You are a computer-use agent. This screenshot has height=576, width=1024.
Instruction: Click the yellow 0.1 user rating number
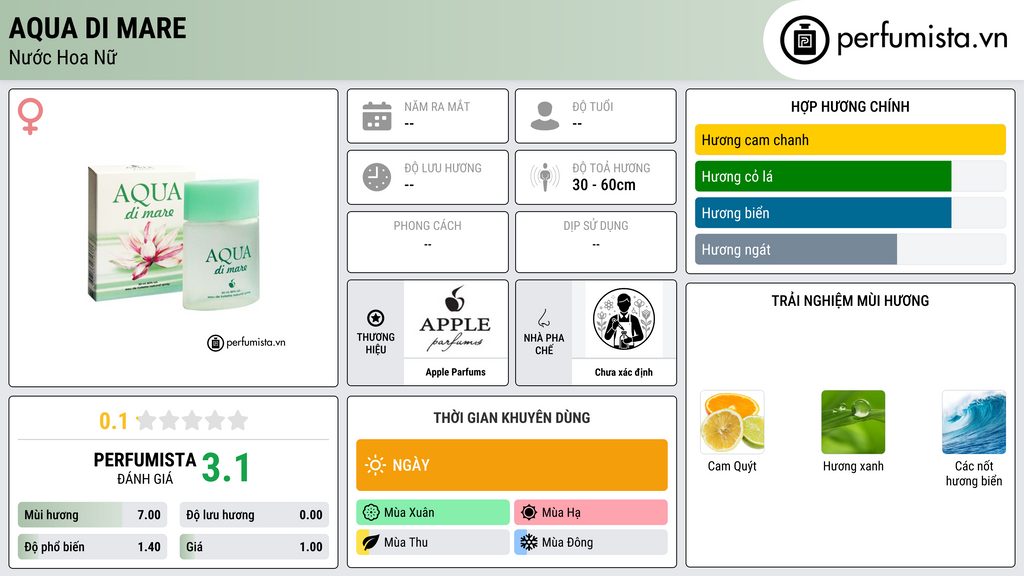click(113, 421)
